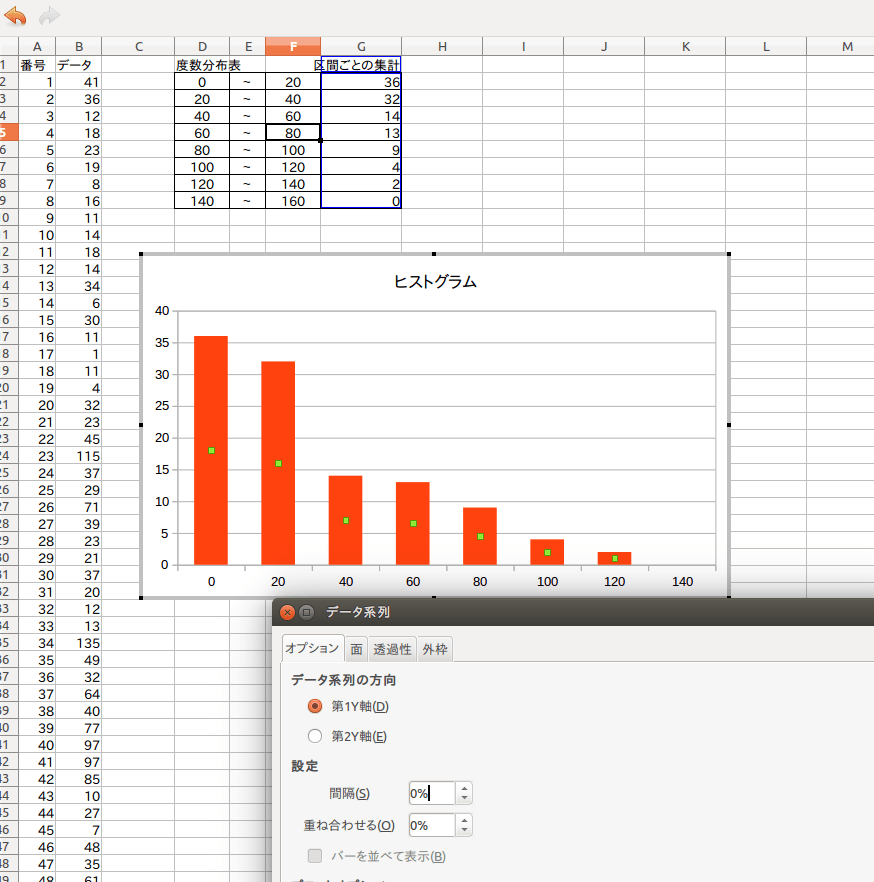The image size is (874, 882).
Task: Click inside the 間隔 input field
Action: coord(431,794)
